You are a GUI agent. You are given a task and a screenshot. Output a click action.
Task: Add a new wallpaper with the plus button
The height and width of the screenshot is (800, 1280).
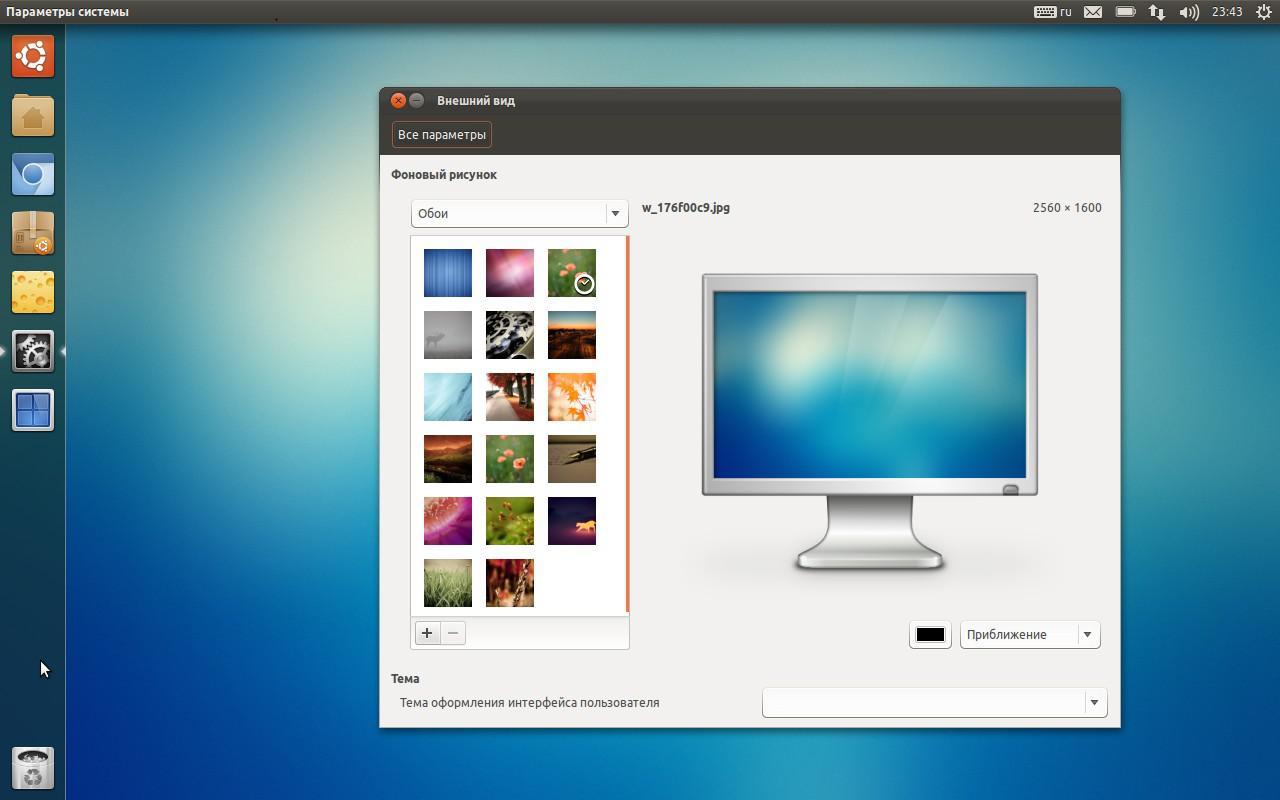point(427,632)
